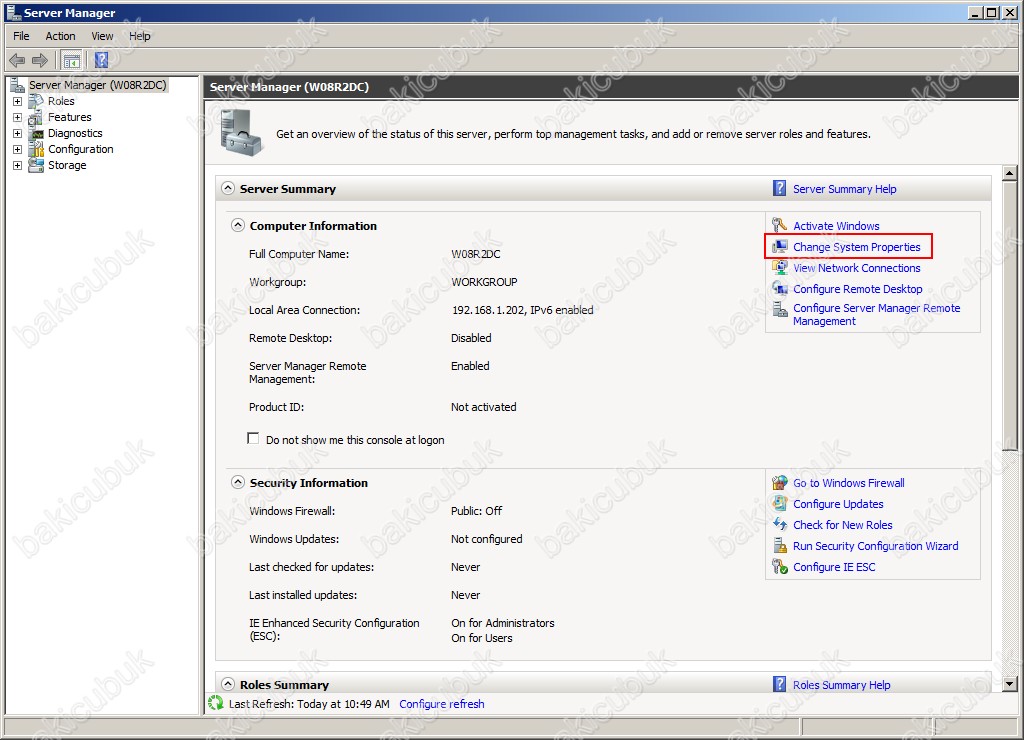Expand the Storage tree node
Image resolution: width=1024 pixels, height=740 pixels.
(x=18, y=165)
